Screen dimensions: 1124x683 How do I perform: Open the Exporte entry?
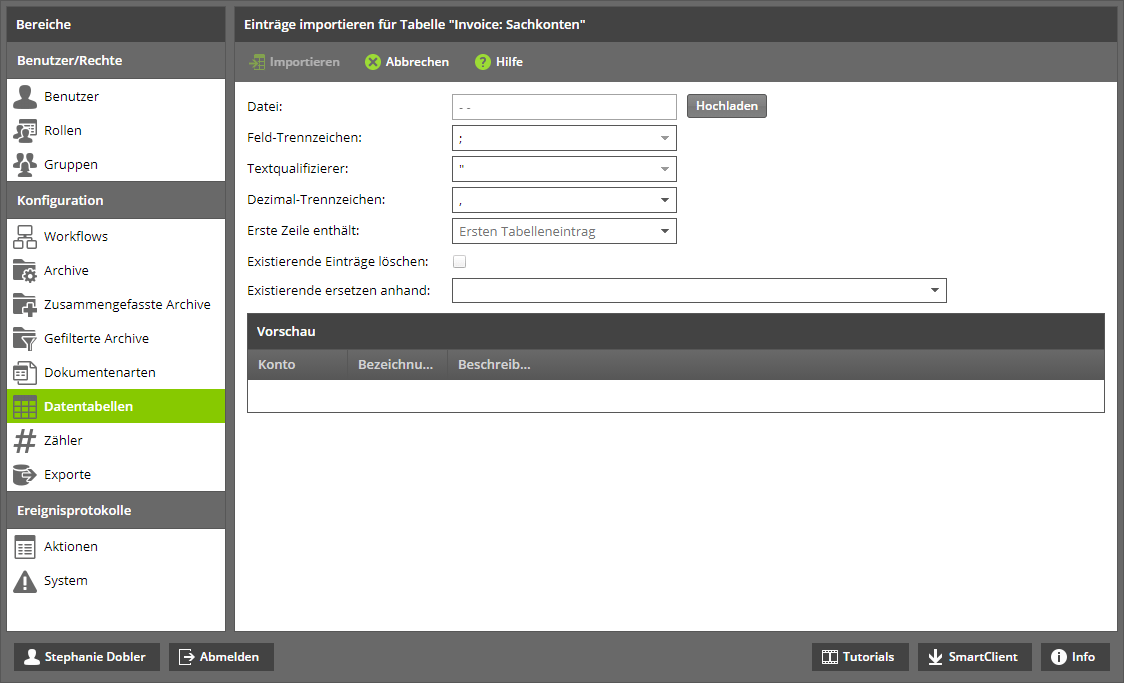coord(116,474)
